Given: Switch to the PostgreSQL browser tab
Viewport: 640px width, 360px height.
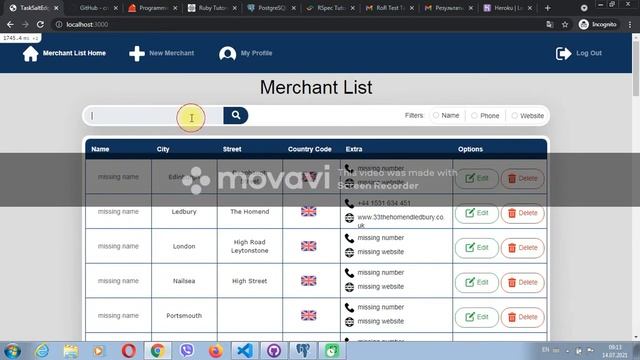Looking at the screenshot, I should [x=271, y=8].
